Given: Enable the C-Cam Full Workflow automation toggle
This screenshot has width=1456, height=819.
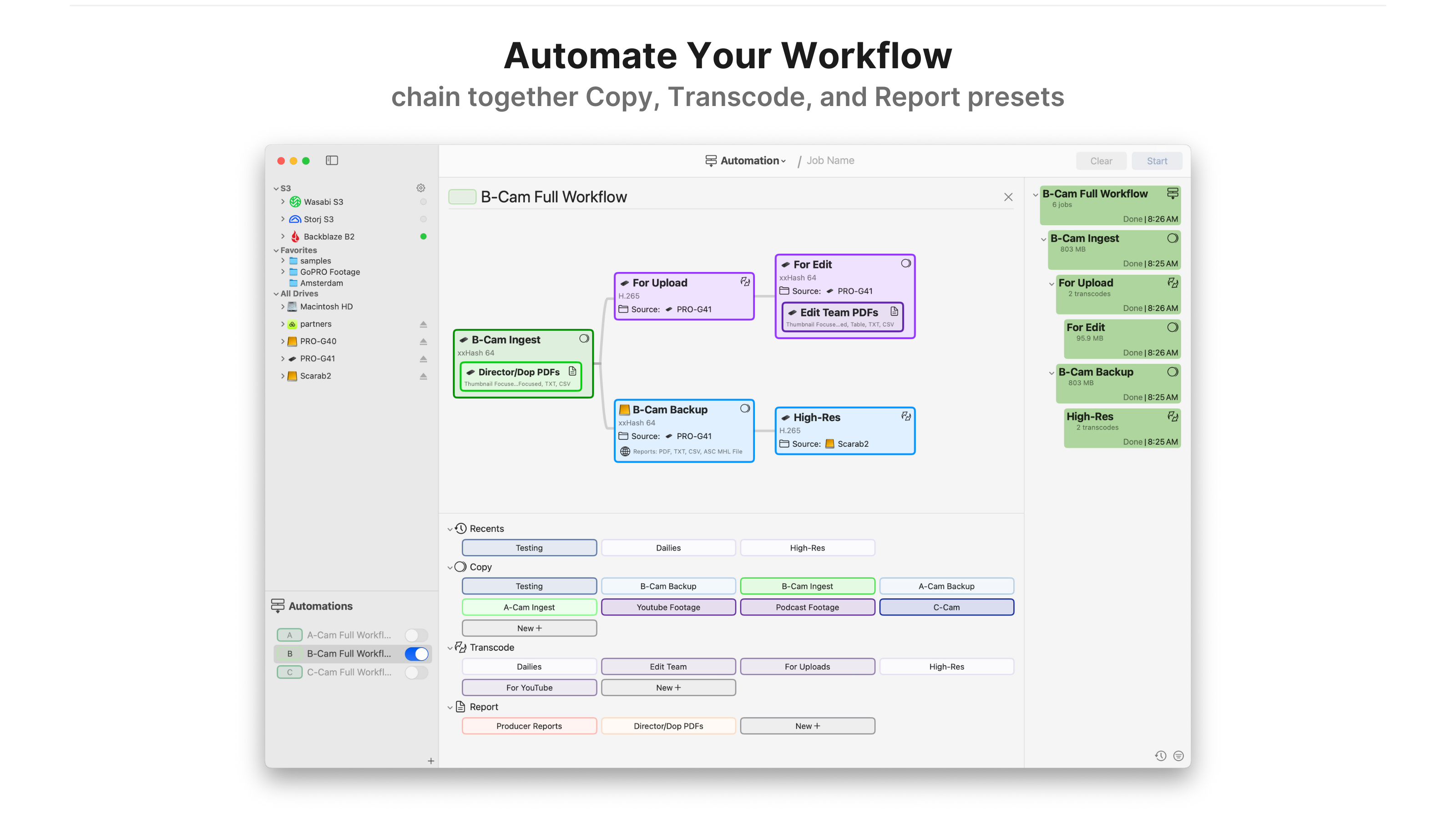Looking at the screenshot, I should click(x=417, y=672).
